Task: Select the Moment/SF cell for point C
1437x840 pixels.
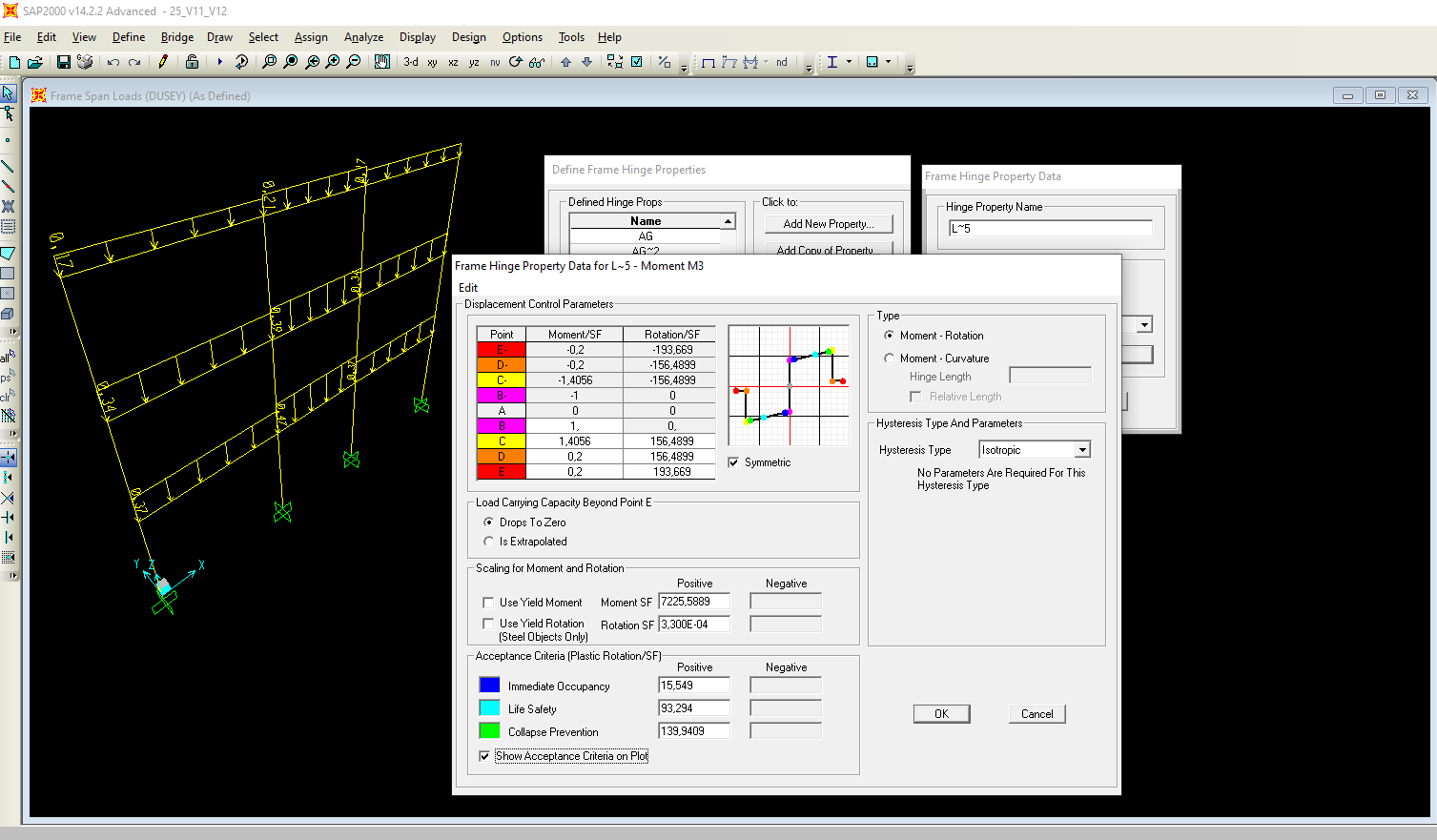Action: coord(575,441)
